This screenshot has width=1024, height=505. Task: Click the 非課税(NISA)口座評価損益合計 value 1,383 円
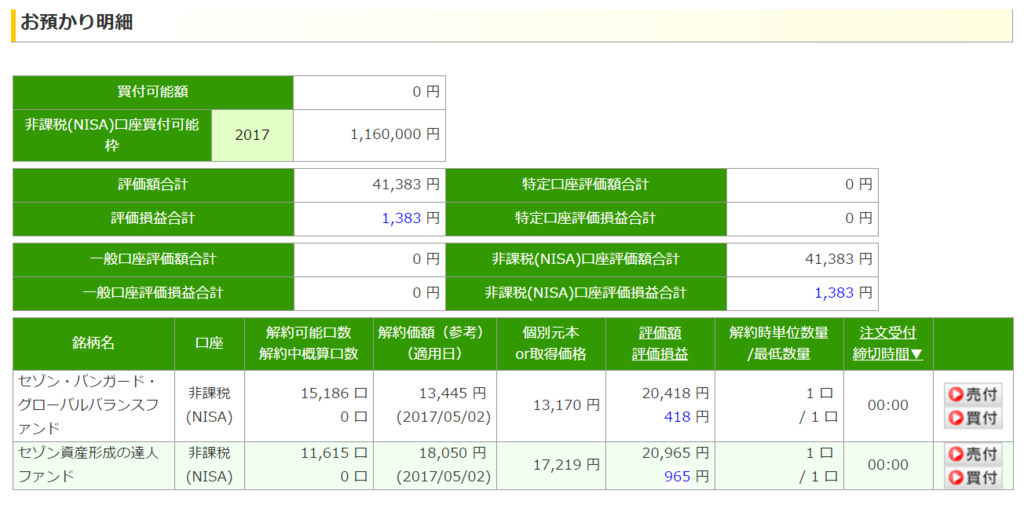tap(843, 293)
